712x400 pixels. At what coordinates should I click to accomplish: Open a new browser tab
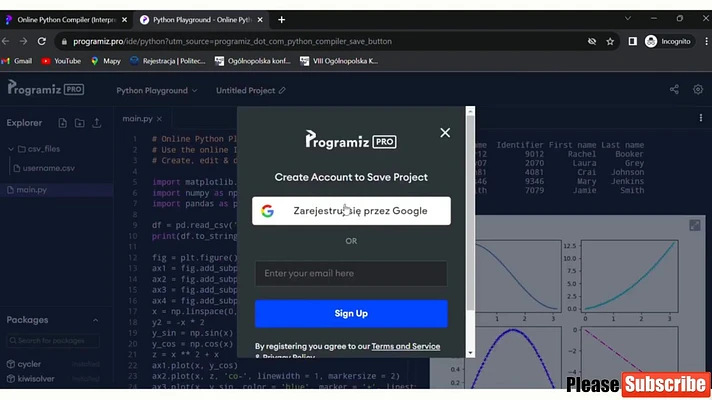point(282,20)
